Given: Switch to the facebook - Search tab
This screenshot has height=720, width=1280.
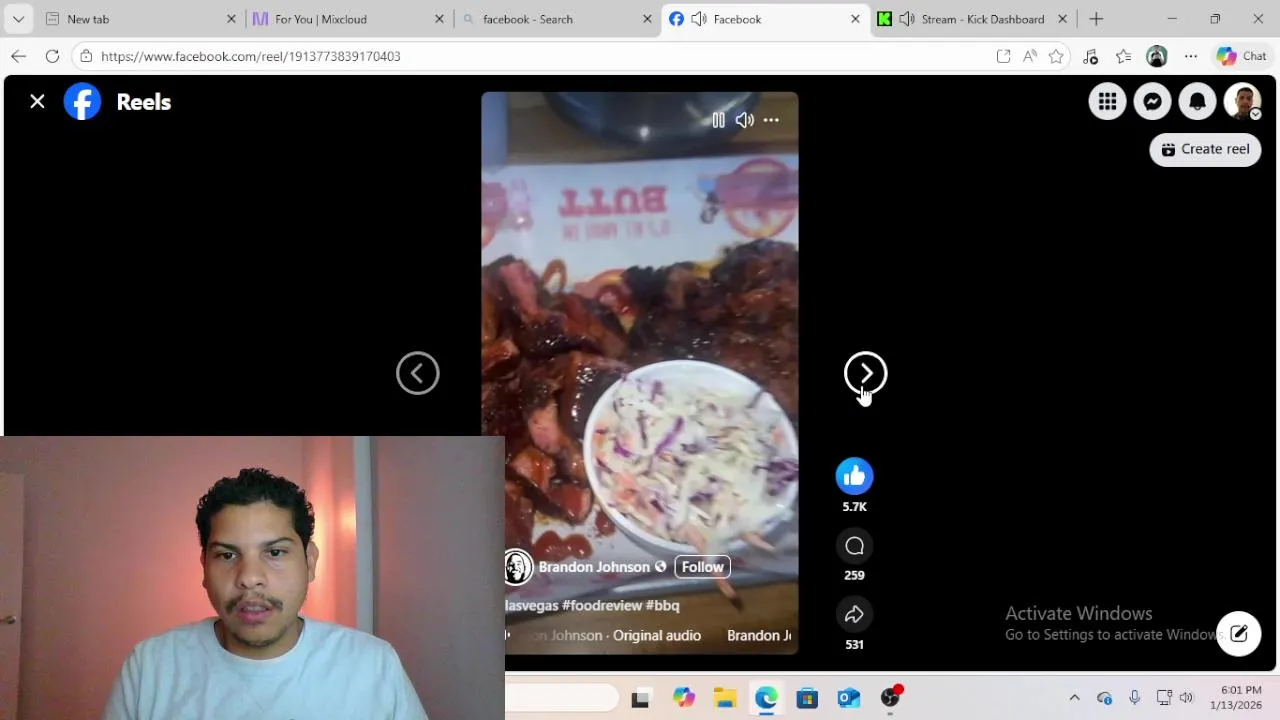Looking at the screenshot, I should tap(555, 19).
